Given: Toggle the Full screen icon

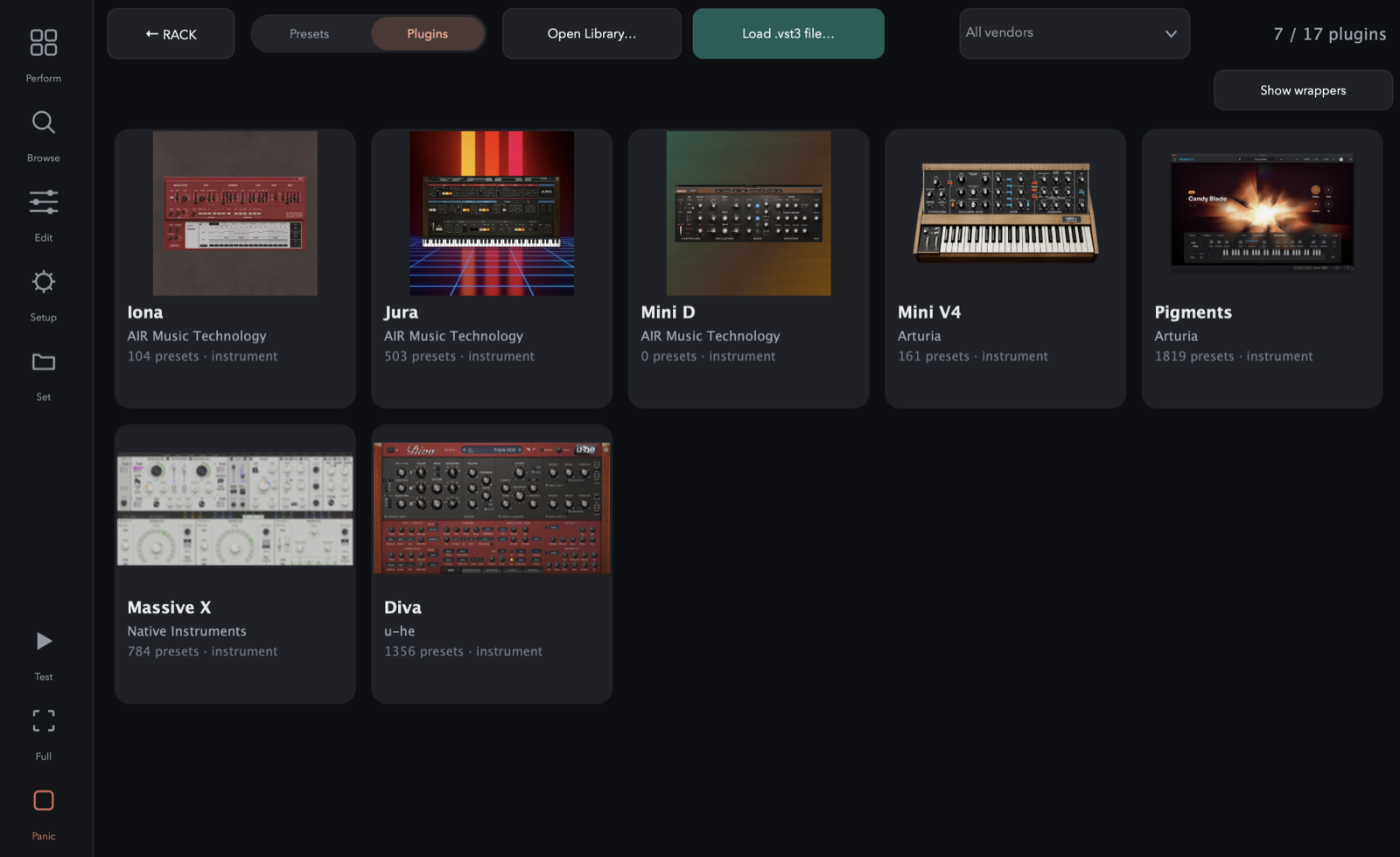Looking at the screenshot, I should pos(43,720).
